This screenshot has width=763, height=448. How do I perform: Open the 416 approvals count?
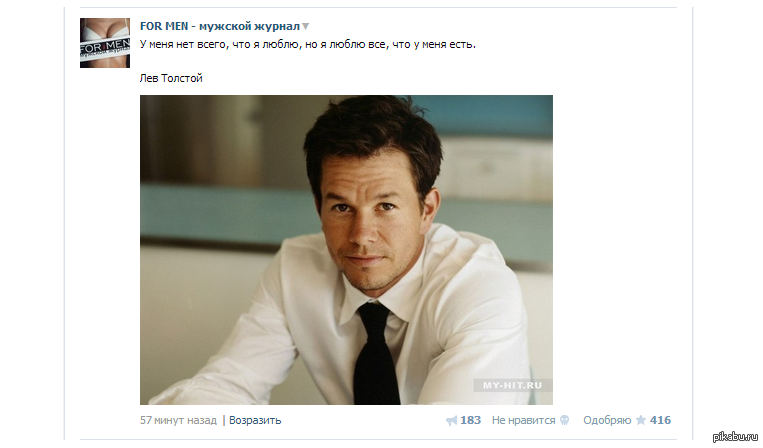point(660,420)
